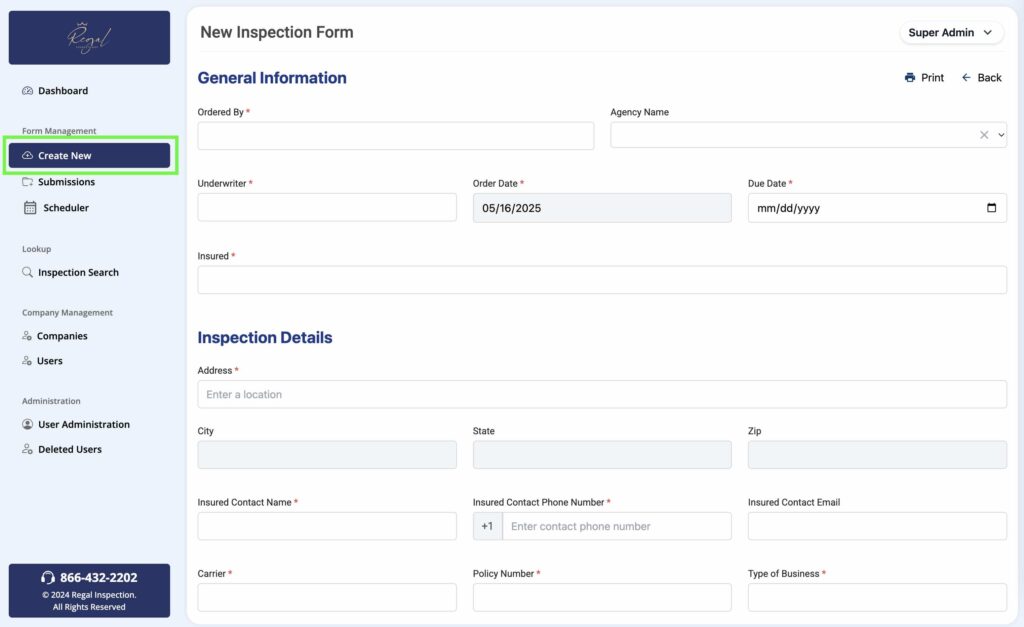Click the Ordered By text field
Image resolution: width=1024 pixels, height=627 pixels.
(395, 136)
